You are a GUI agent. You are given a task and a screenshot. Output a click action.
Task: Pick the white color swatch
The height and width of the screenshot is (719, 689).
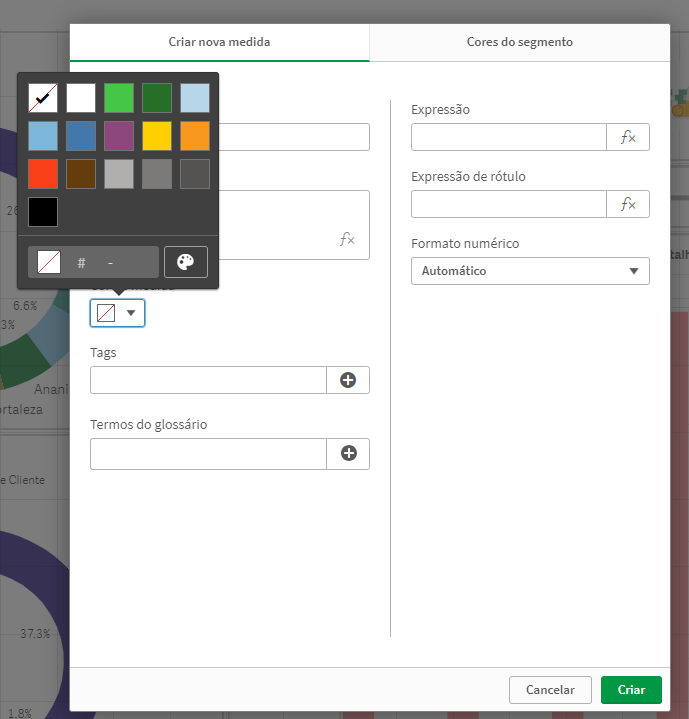[81, 98]
